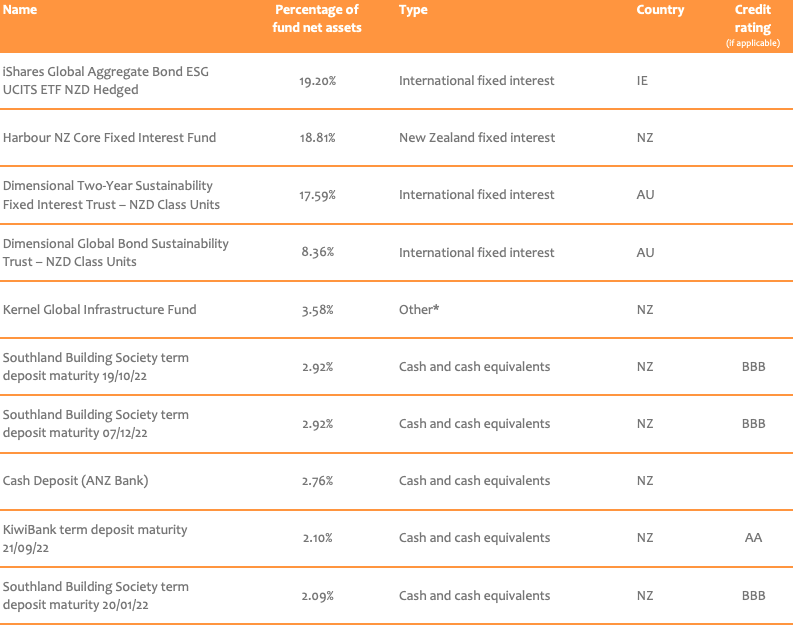Click Southland term deposit maturity 19/10/22
This screenshot has height=628, width=798.
pyautogui.click(x=96, y=366)
